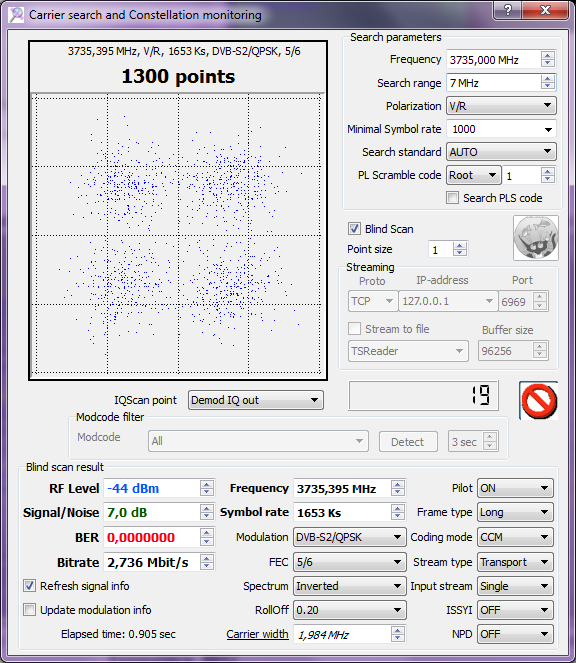The image size is (576, 663).
Task: Click the BER spinner arrows
Action: (x=207, y=537)
